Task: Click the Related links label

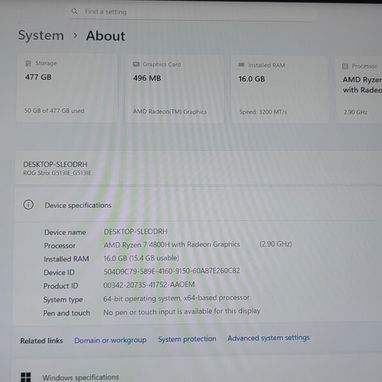Action: pos(41,341)
